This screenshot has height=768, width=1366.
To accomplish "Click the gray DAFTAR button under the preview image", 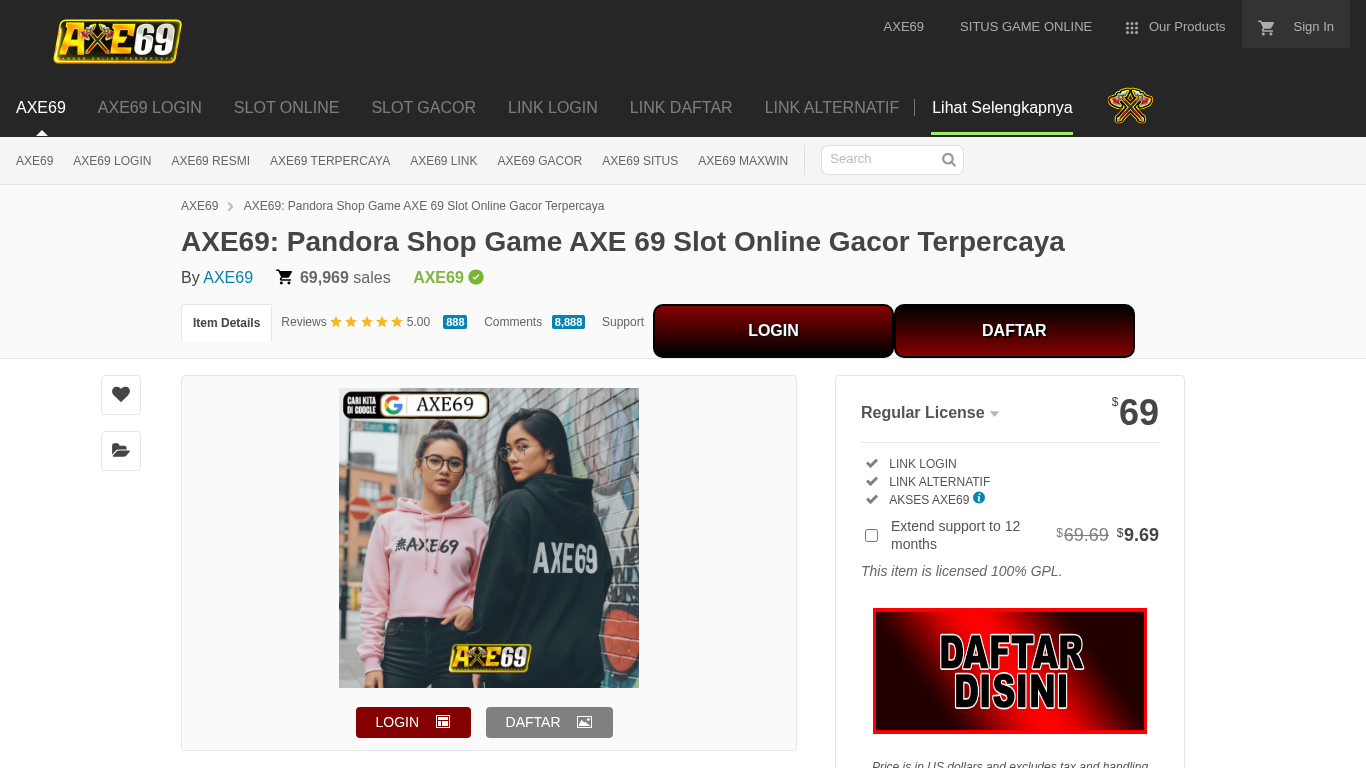I will 549,722.
